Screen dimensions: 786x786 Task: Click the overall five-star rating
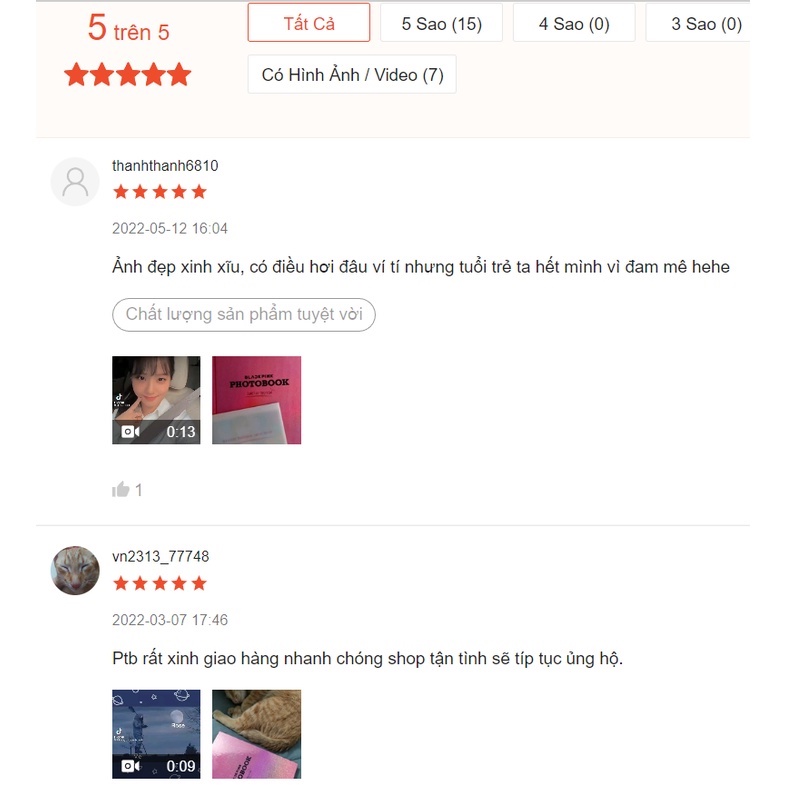[x=127, y=75]
